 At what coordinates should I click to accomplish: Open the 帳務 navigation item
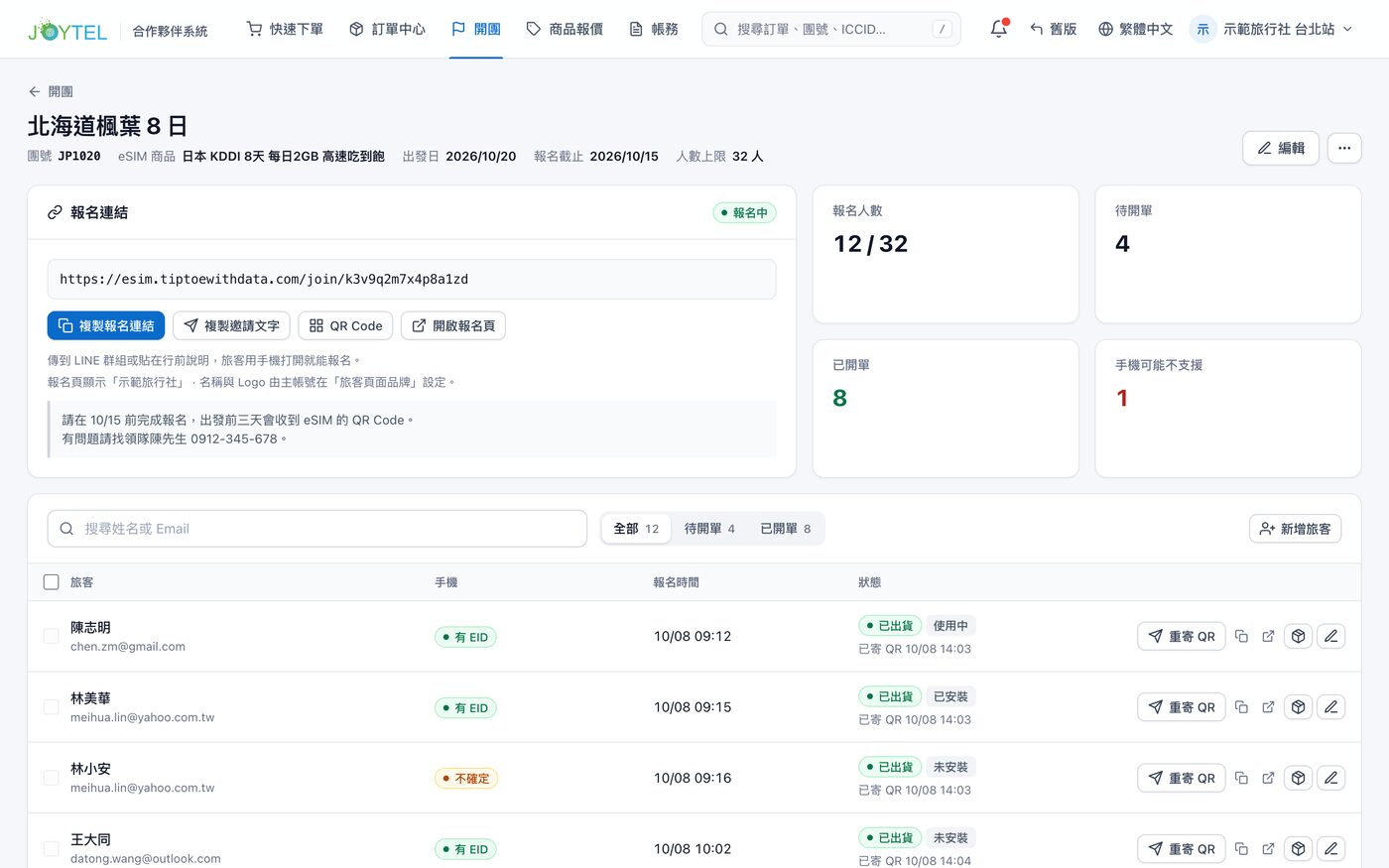[654, 29]
